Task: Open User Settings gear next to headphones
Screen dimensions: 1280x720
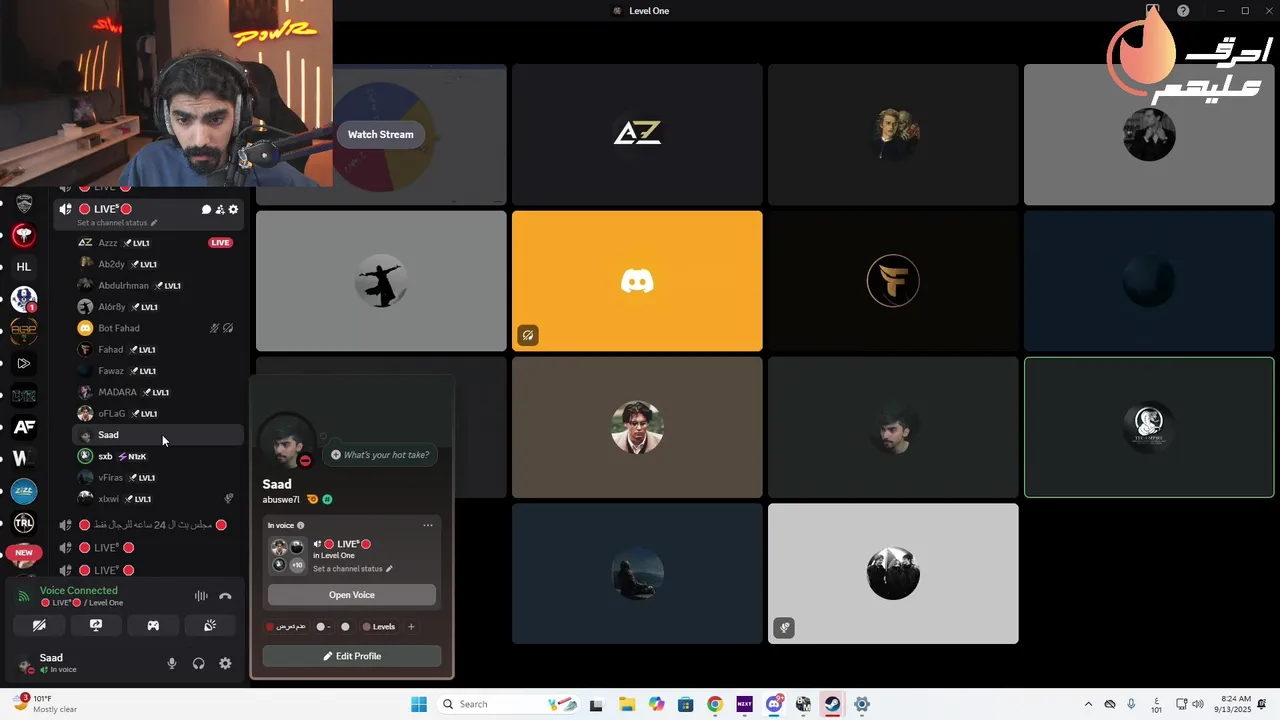Action: pos(225,663)
